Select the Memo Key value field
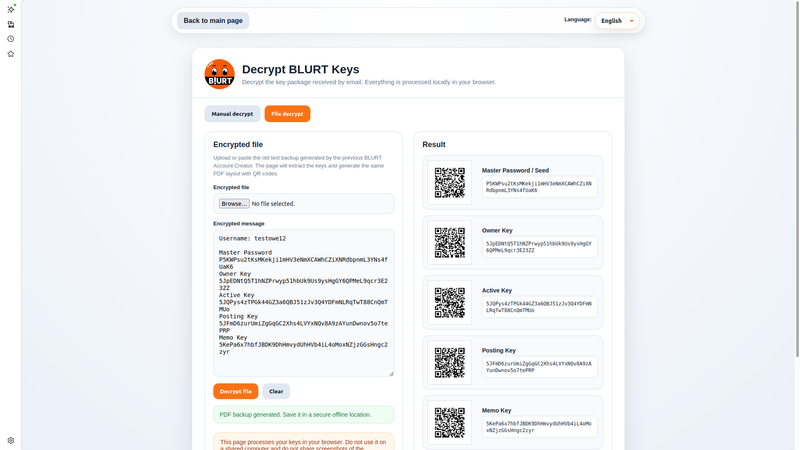 (539, 427)
